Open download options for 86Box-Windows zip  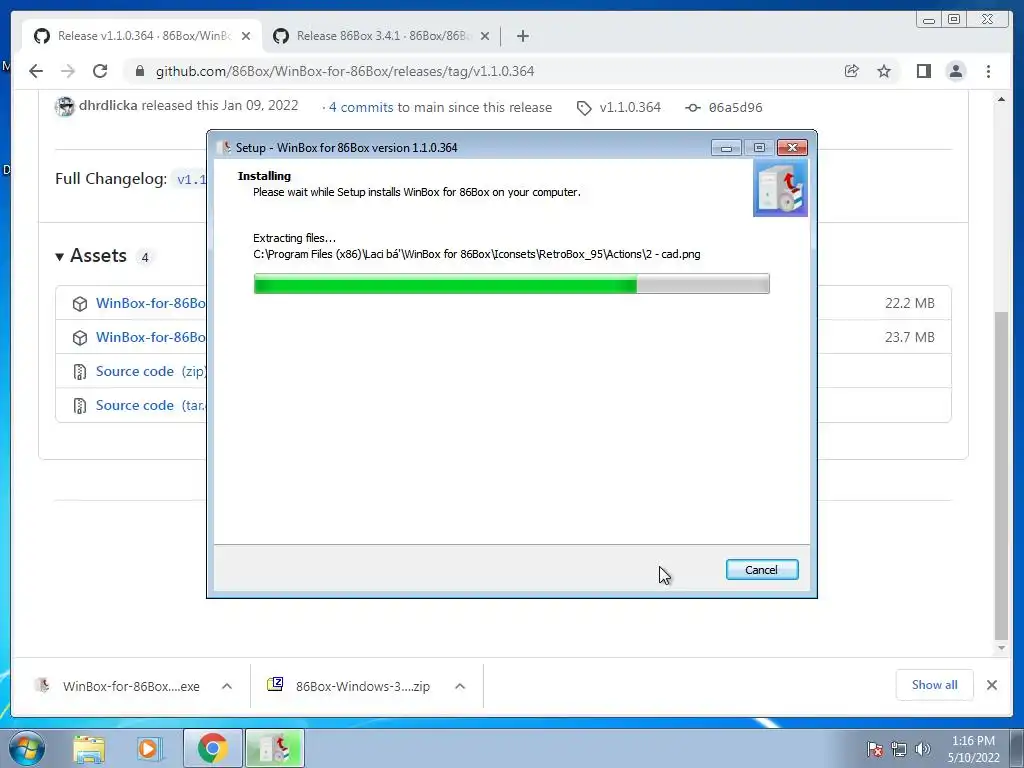460,686
